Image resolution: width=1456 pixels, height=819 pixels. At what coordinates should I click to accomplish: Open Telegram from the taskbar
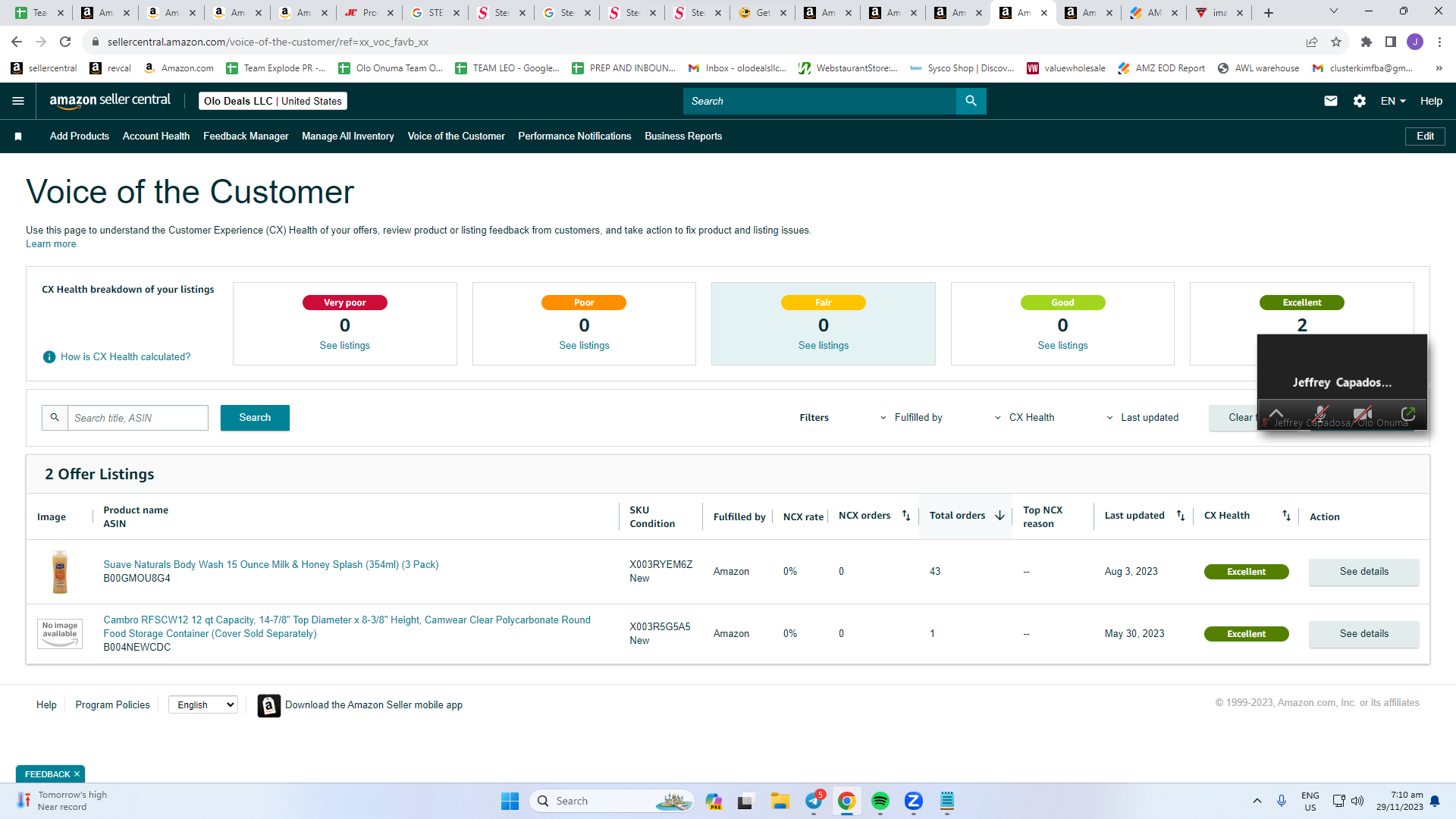(x=814, y=801)
